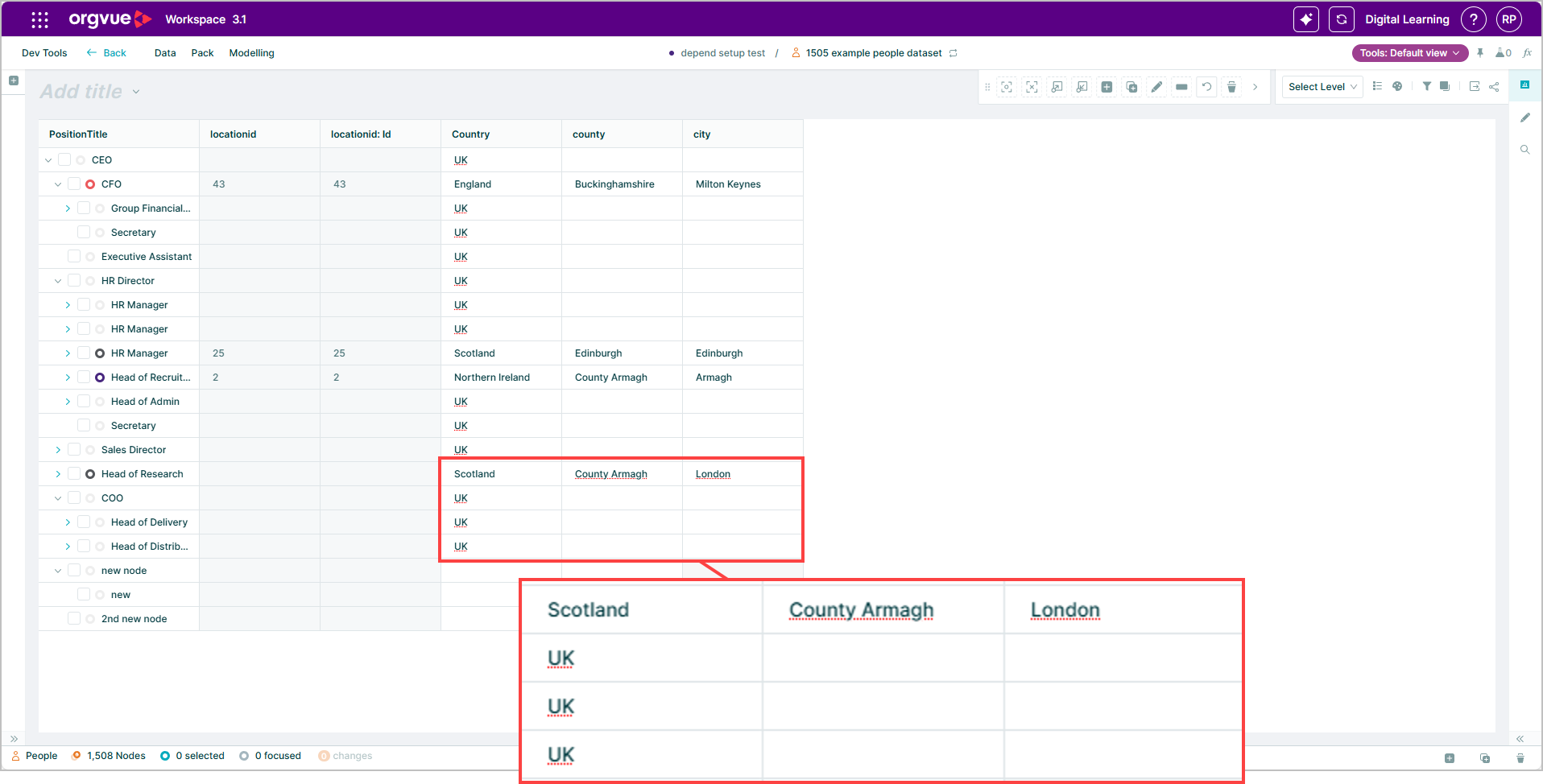Select the pencil edit tool in toolbar
1543x784 pixels.
click(1156, 87)
